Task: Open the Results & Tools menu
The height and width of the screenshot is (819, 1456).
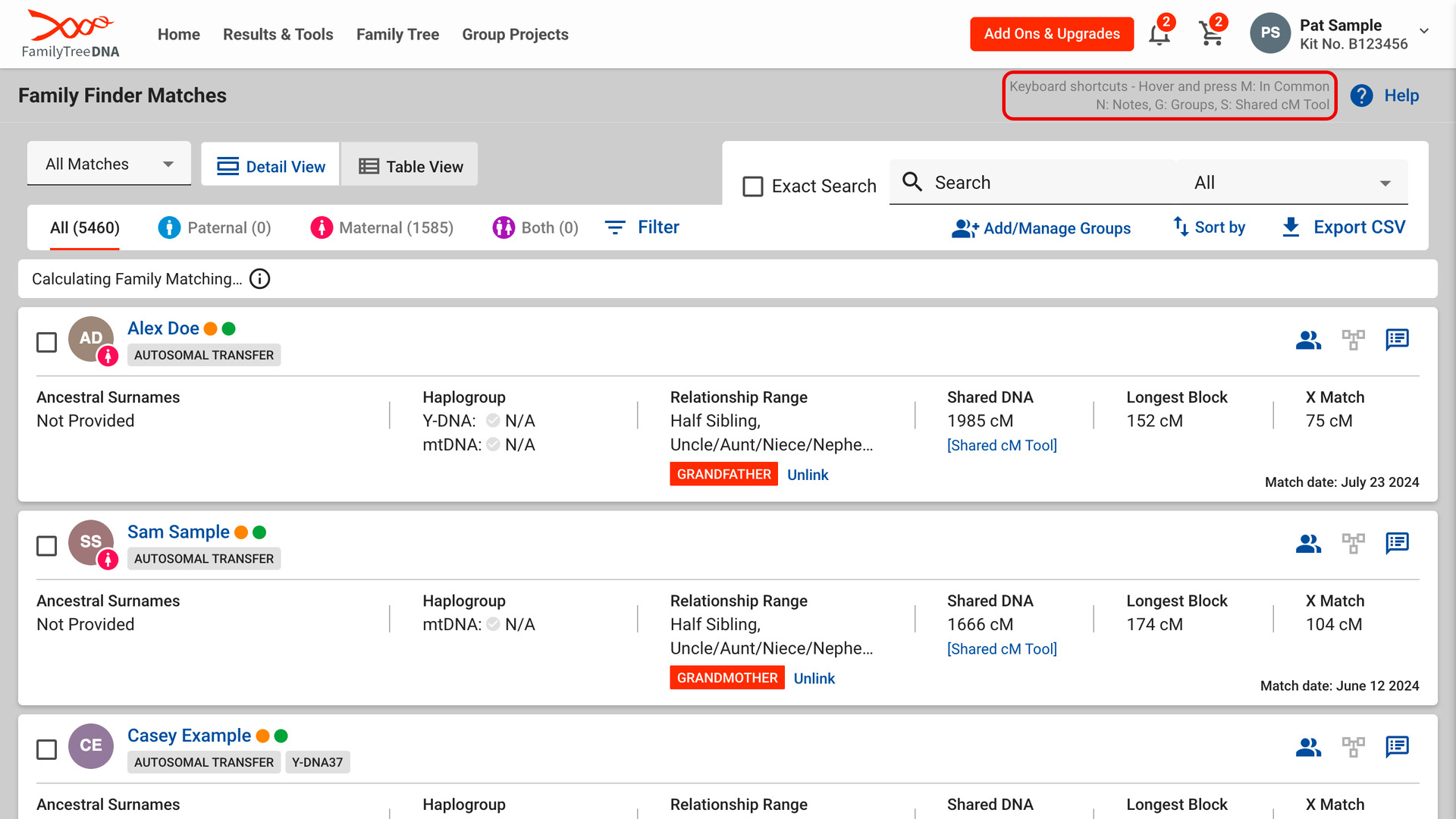Action: 278,34
